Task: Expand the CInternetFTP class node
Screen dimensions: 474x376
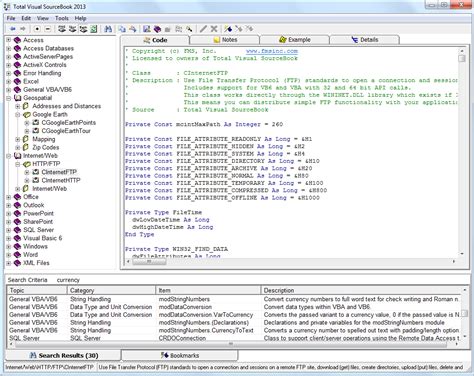Action: [x=27, y=172]
